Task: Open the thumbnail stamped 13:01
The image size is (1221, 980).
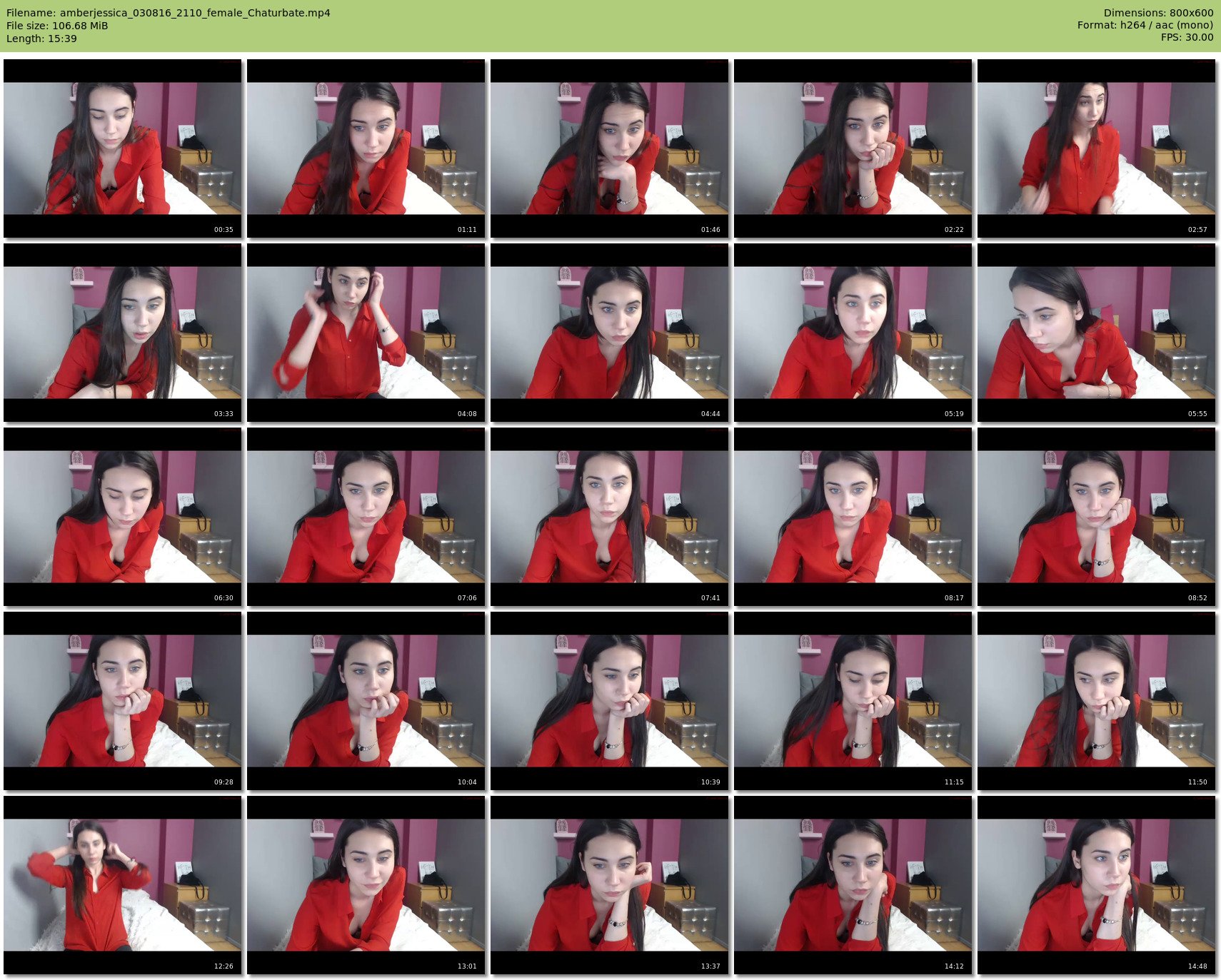Action: 366,885
